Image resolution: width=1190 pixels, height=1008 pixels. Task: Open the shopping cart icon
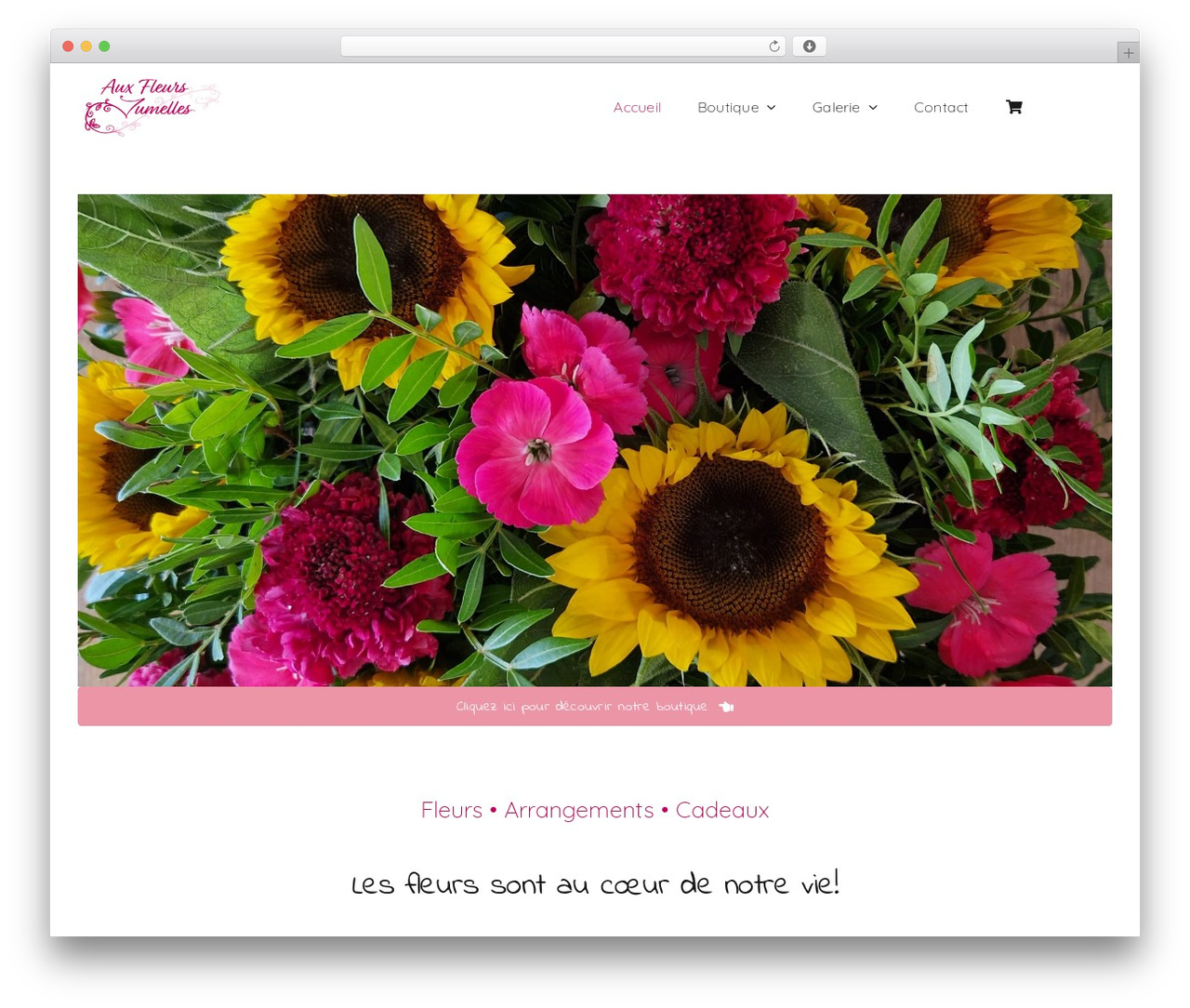tap(1013, 107)
